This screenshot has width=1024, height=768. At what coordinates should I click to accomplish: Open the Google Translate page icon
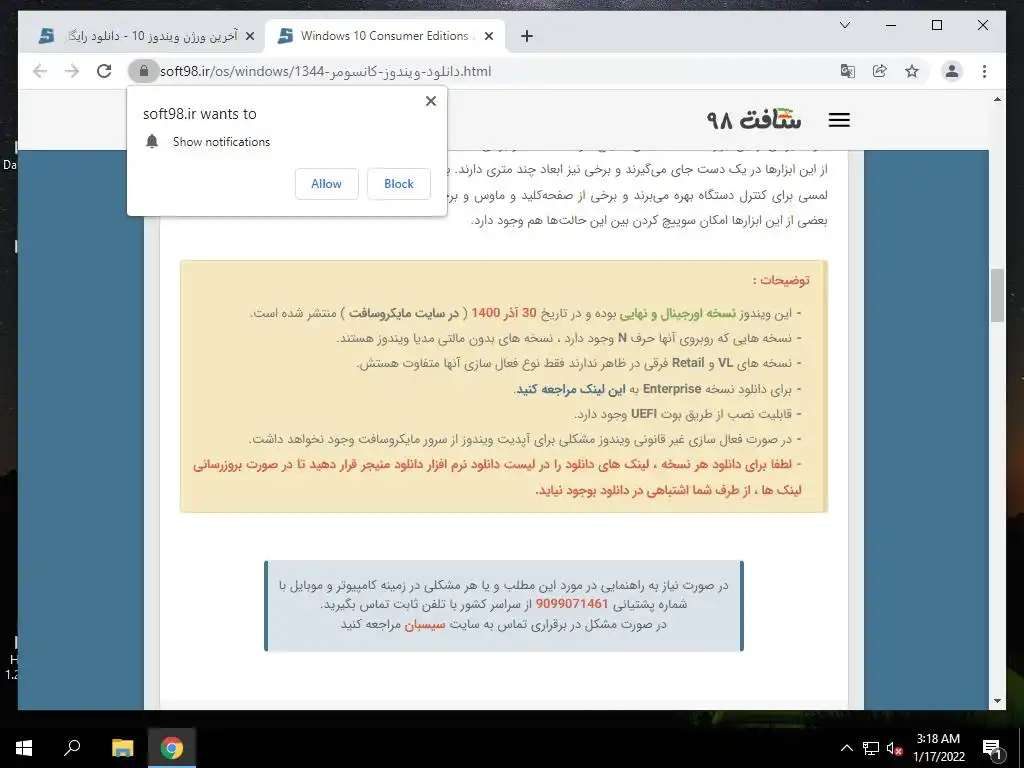(x=847, y=71)
